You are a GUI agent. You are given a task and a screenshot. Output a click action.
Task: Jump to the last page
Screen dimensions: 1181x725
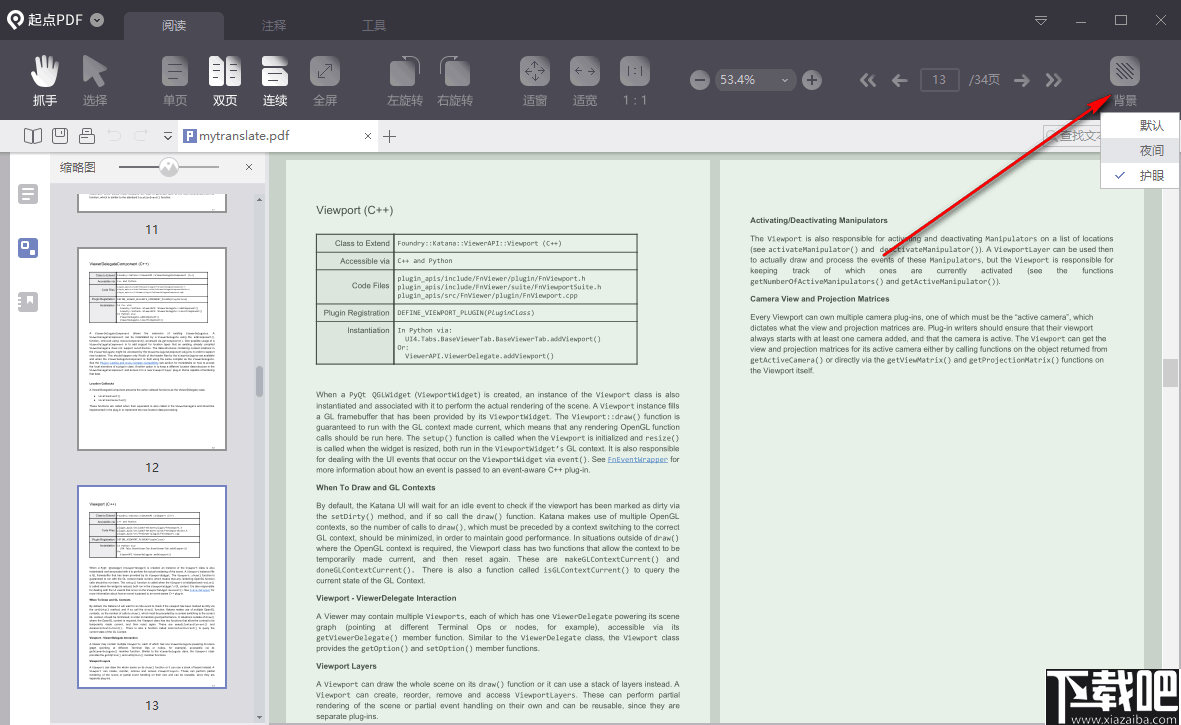(1054, 80)
